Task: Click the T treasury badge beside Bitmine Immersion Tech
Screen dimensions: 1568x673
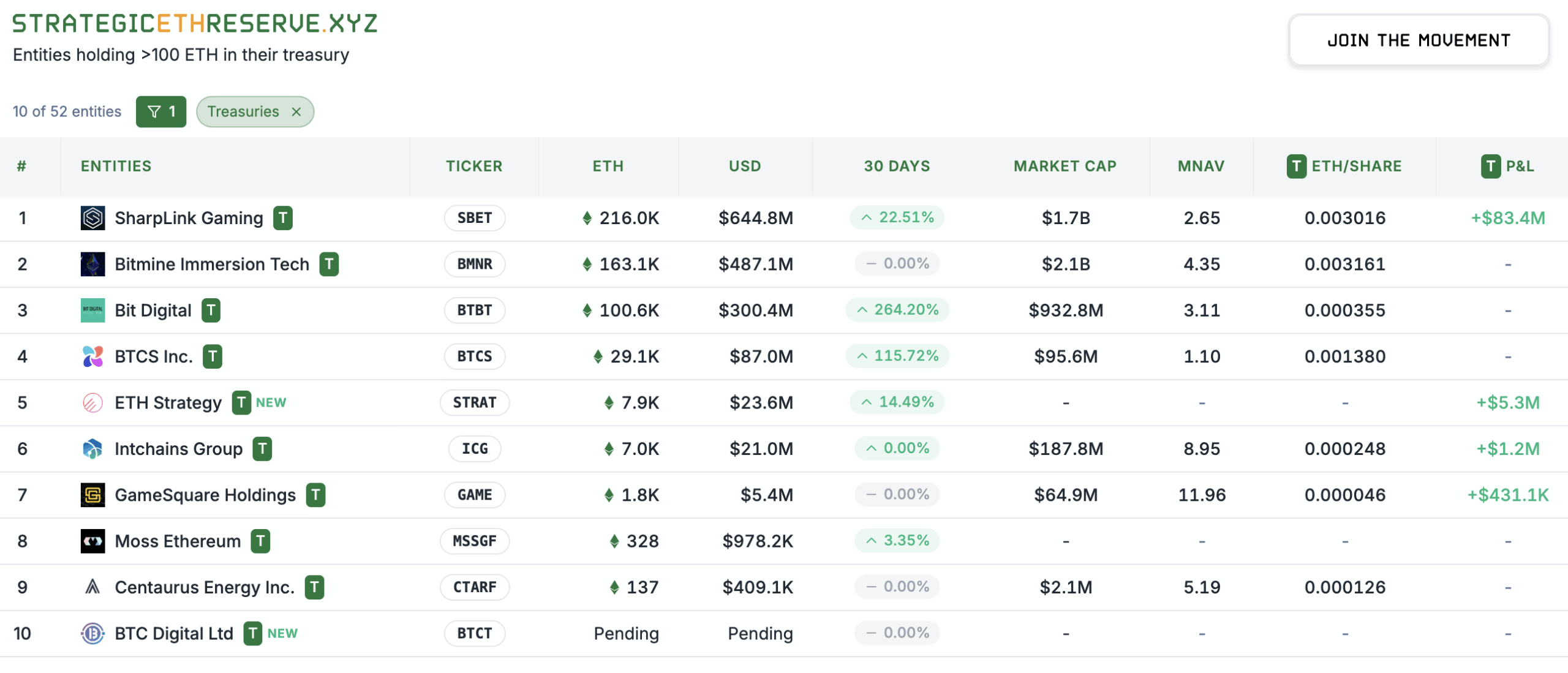Action: point(329,264)
